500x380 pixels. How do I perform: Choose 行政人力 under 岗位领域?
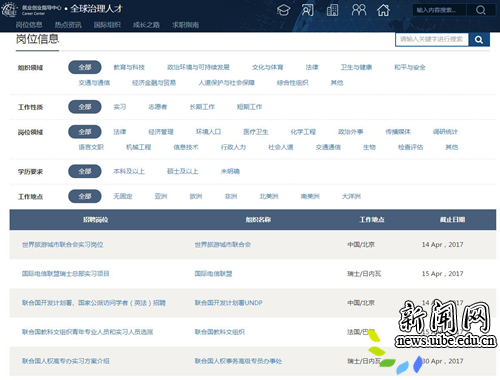[x=233, y=147]
